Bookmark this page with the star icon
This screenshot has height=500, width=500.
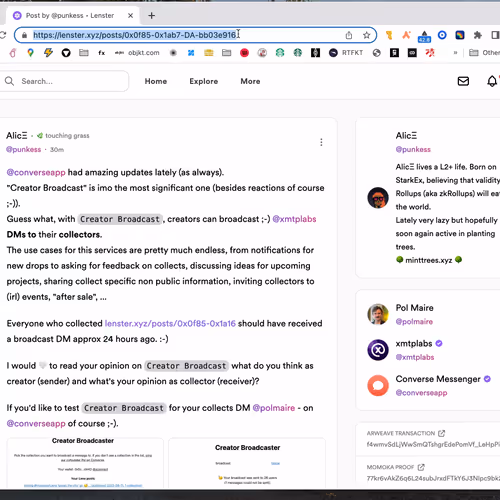click(x=367, y=35)
